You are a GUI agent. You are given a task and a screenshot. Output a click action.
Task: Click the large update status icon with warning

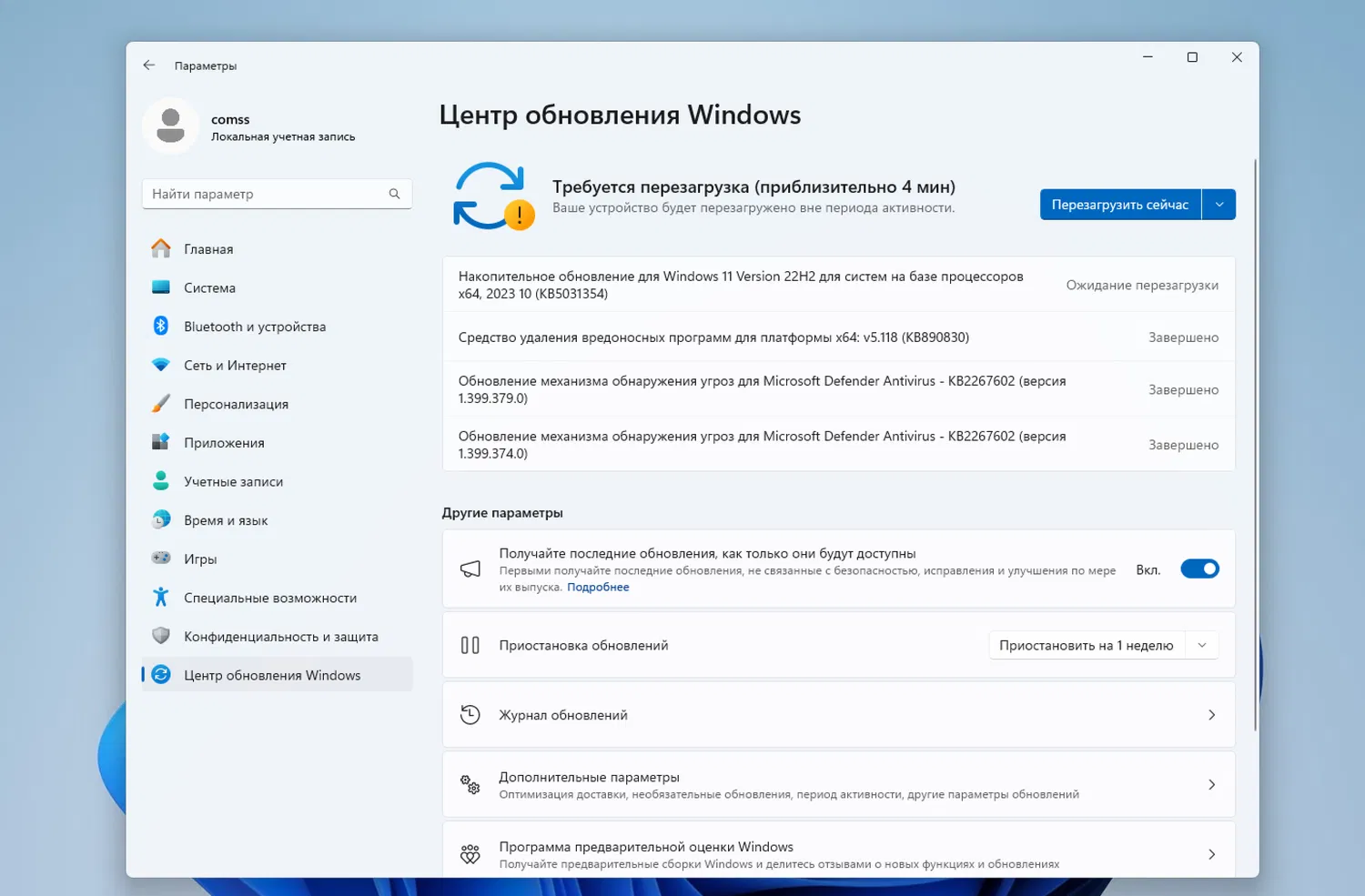pos(493,196)
